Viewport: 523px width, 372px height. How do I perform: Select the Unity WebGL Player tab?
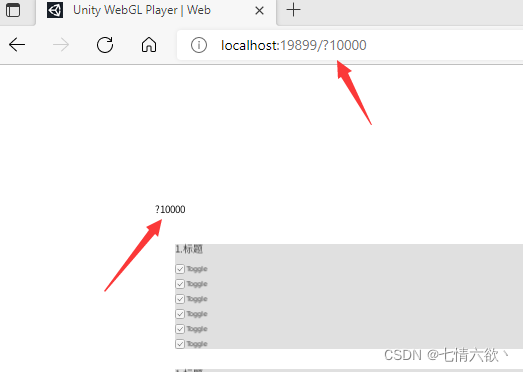pyautogui.click(x=156, y=11)
